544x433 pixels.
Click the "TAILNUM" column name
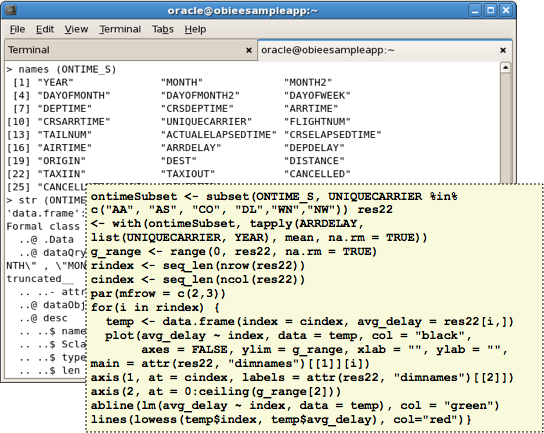tap(65, 135)
